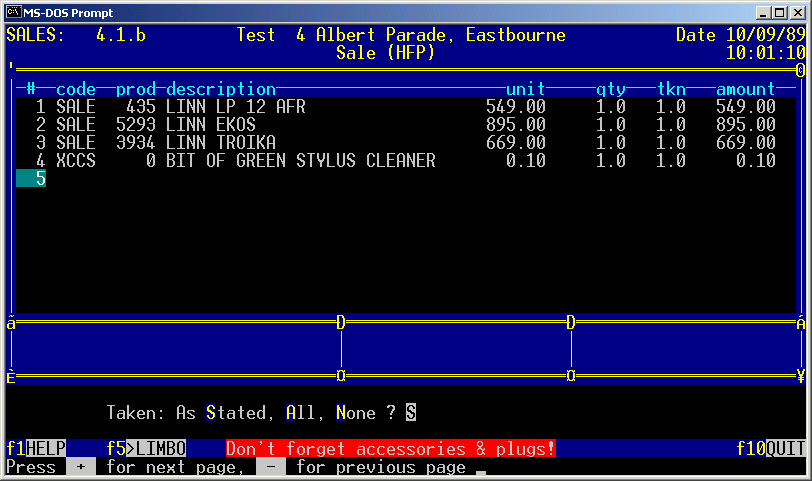The height and width of the screenshot is (481, 812).
Task: Select the minus key for previous page
Action: [x=271, y=467]
